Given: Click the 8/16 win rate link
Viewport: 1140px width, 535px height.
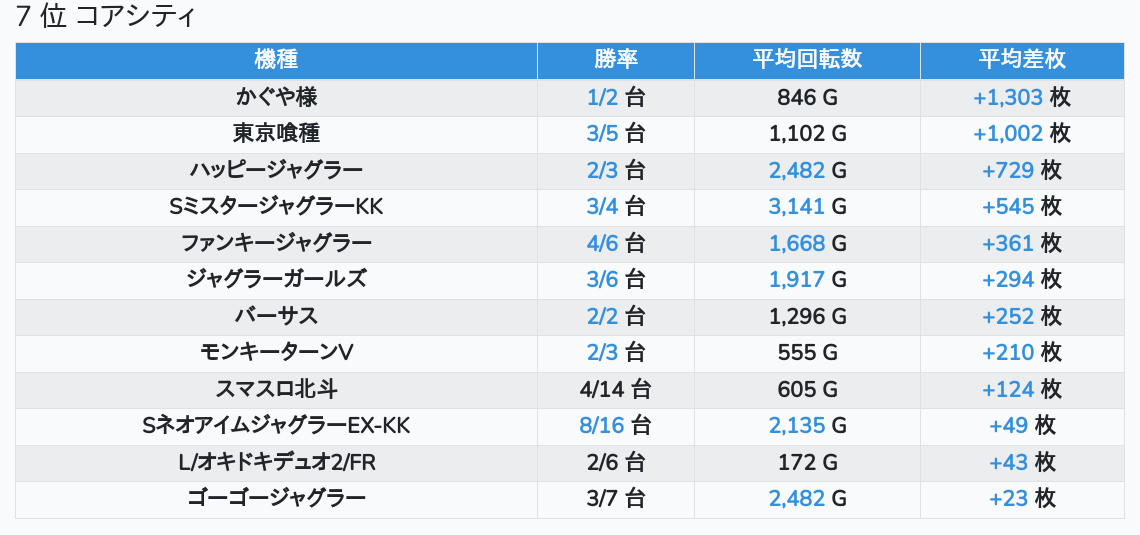Looking at the screenshot, I should 601,426.
